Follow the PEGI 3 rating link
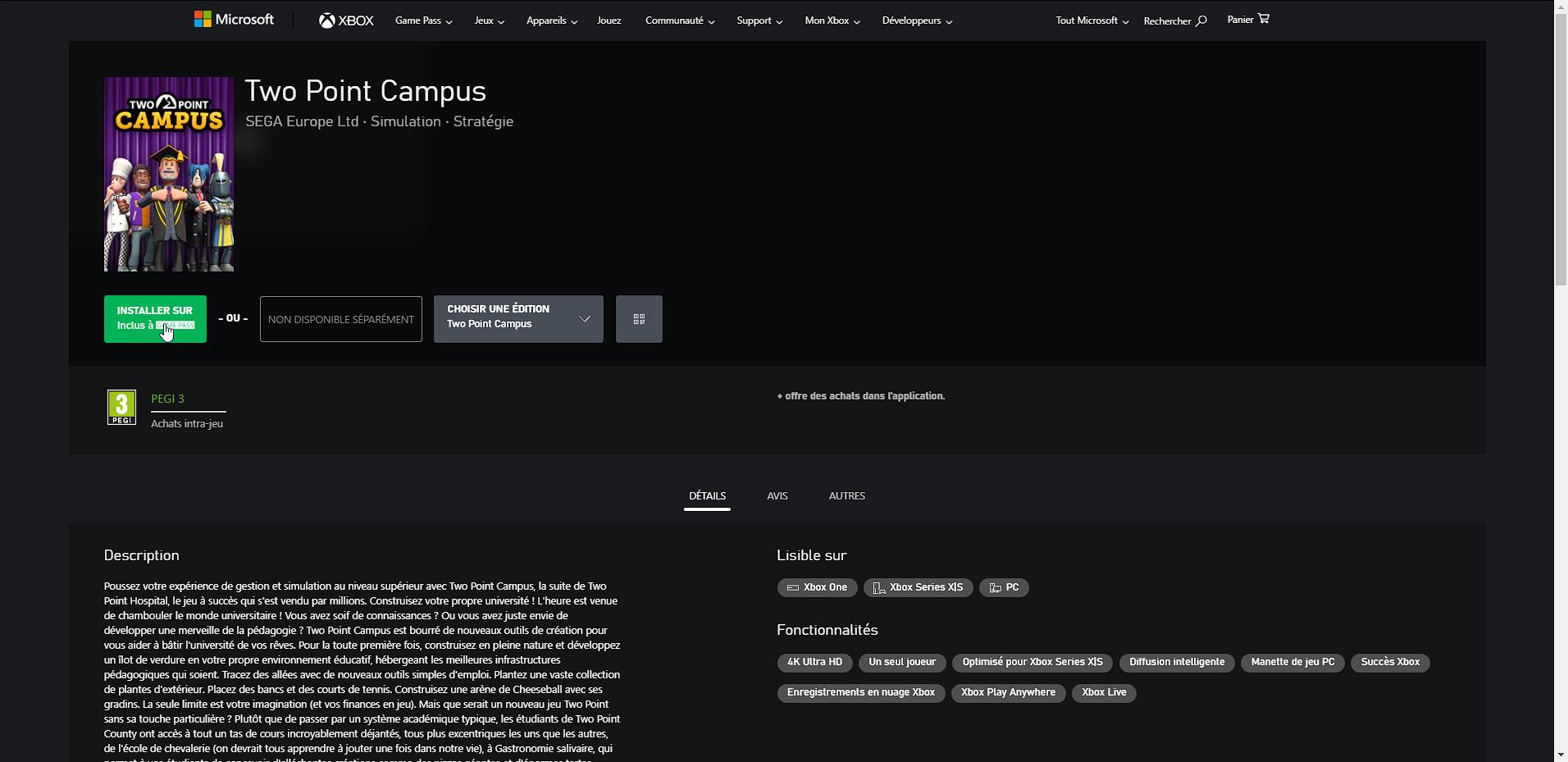The height and width of the screenshot is (762, 1568). 167,399
